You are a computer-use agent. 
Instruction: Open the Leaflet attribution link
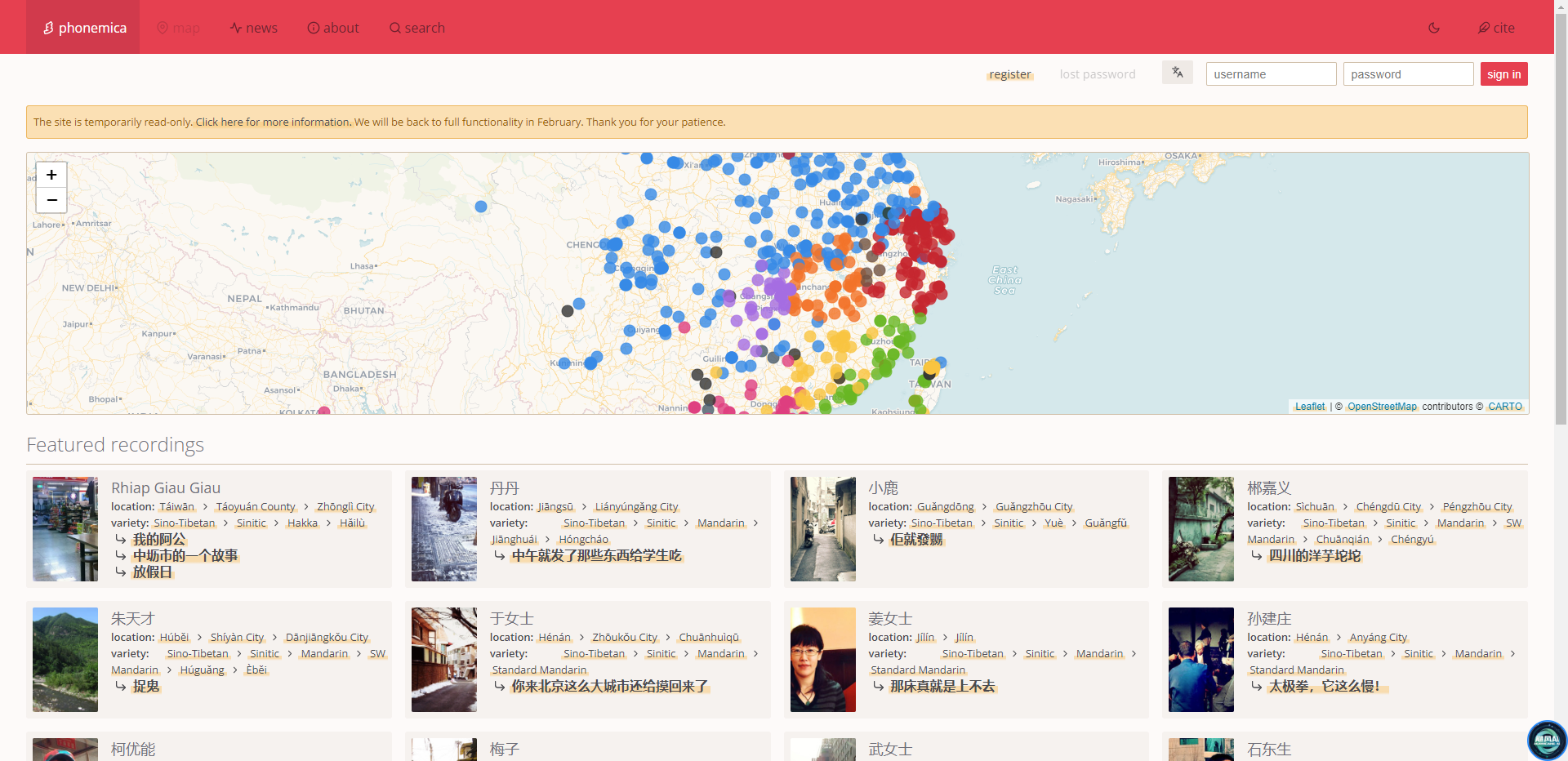coord(1310,407)
